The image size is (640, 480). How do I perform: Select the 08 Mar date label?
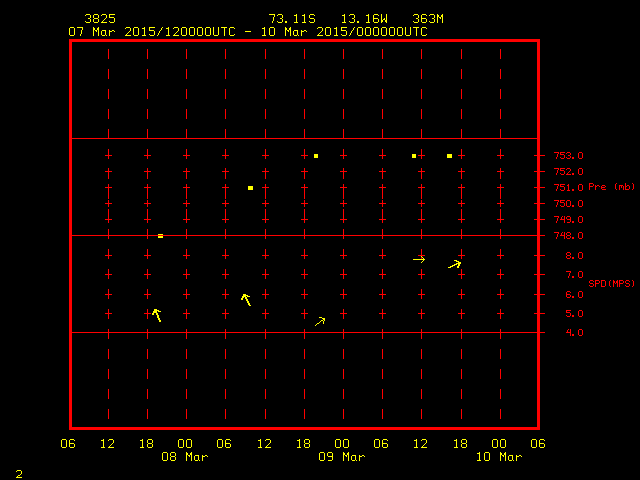pos(186,457)
